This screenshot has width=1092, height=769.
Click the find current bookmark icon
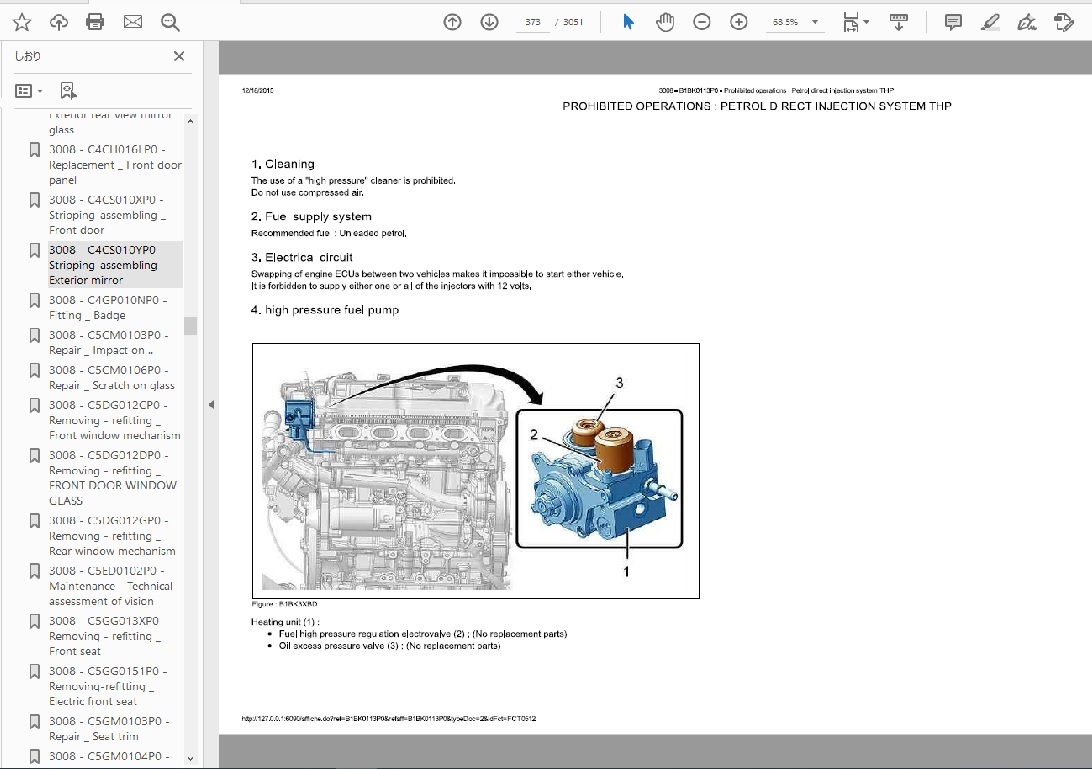[68, 91]
